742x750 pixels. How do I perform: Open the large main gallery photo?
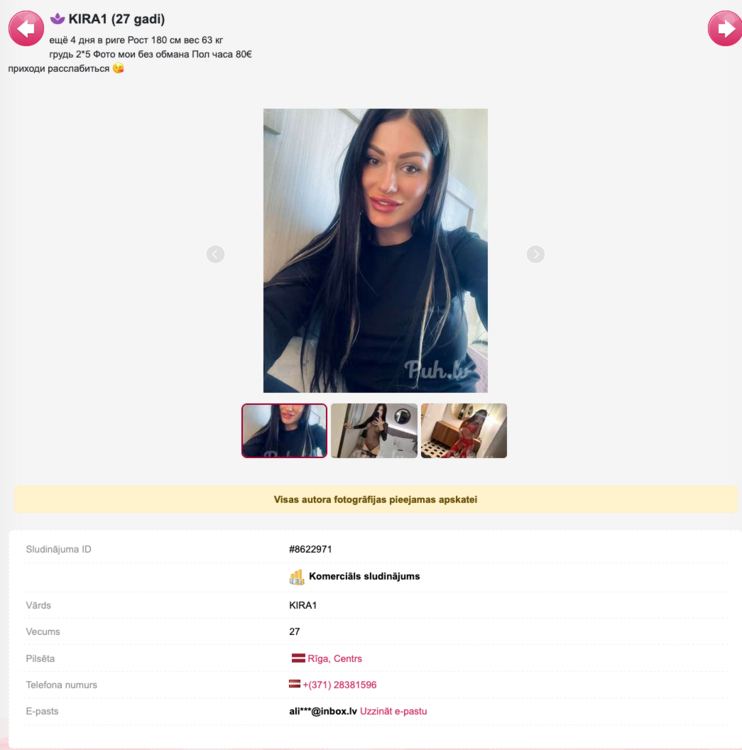coord(376,251)
